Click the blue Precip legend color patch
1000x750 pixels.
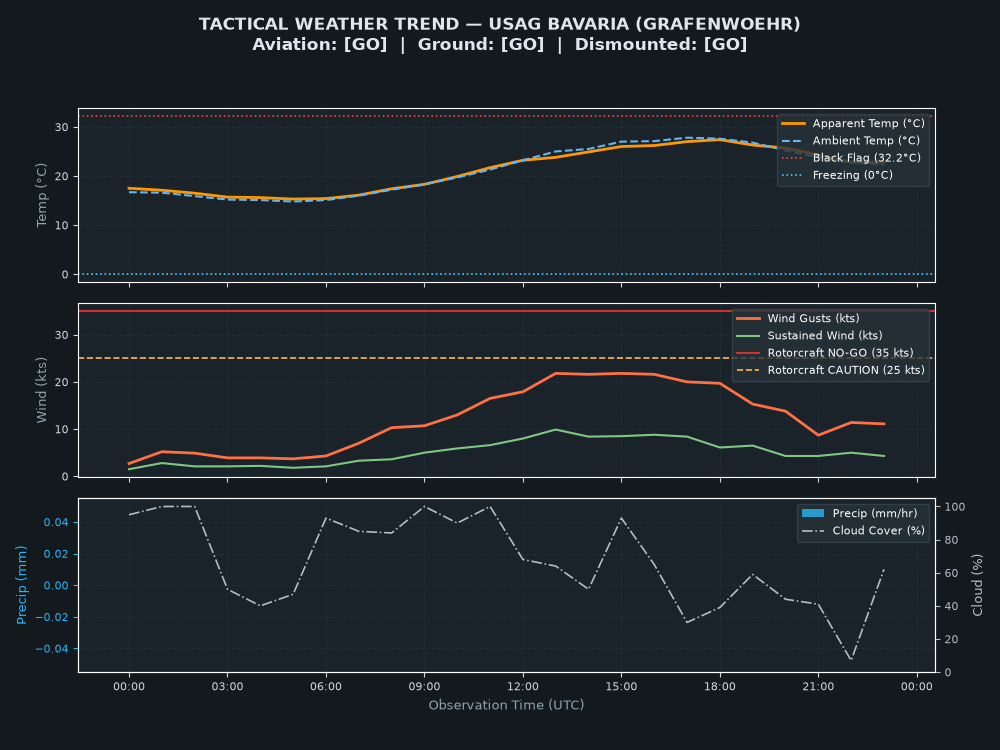click(813, 513)
